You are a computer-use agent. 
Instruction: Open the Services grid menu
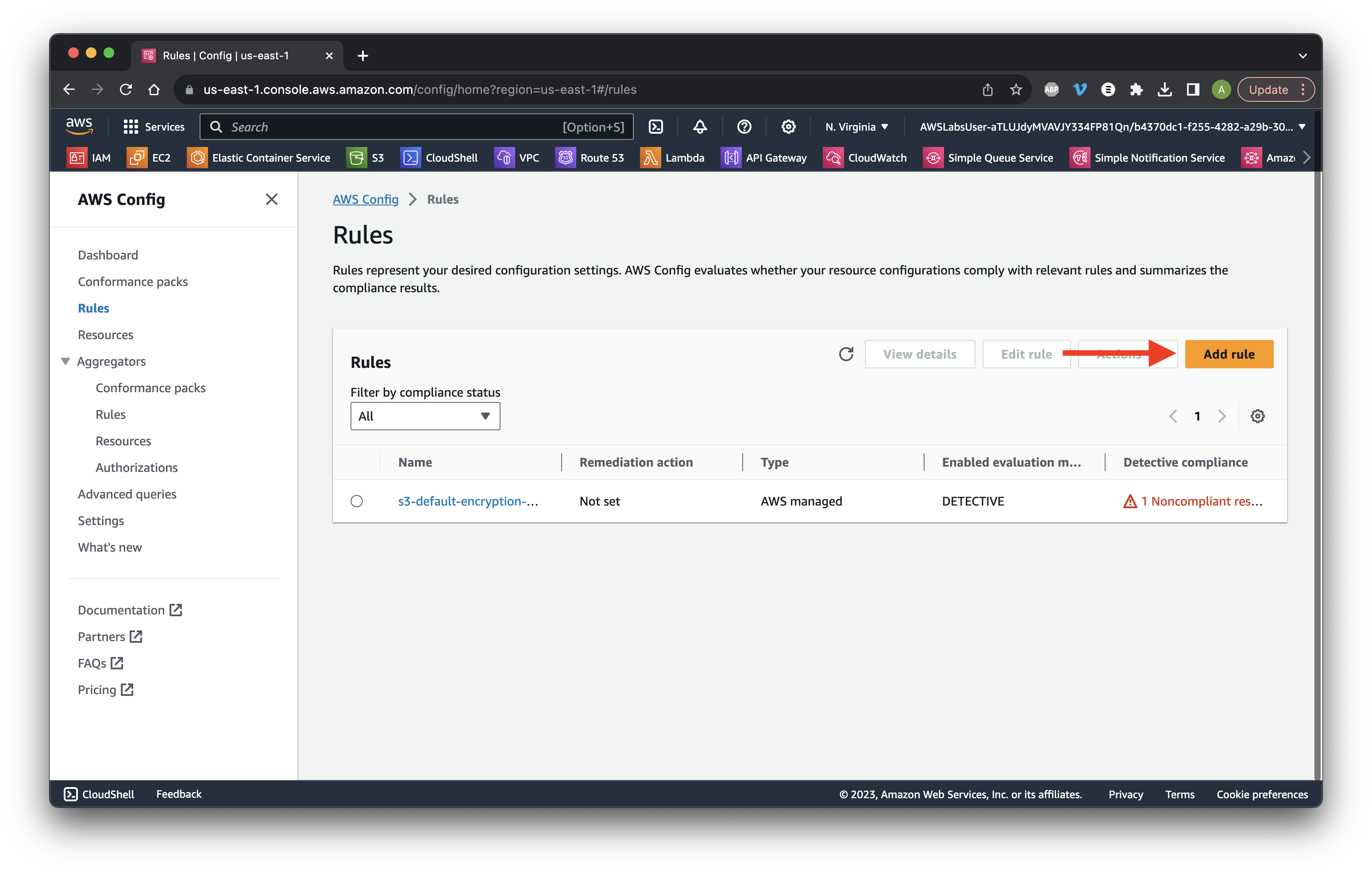pos(154,127)
